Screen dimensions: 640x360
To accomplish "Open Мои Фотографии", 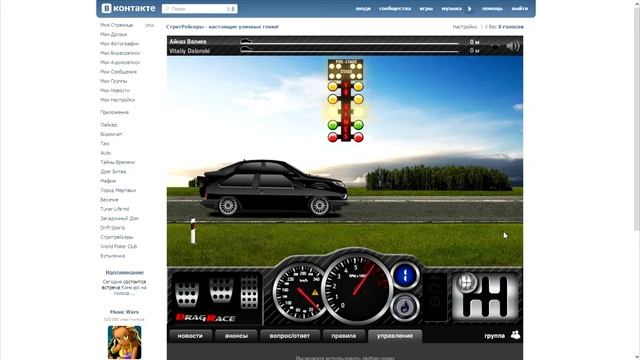I will 120,44.
